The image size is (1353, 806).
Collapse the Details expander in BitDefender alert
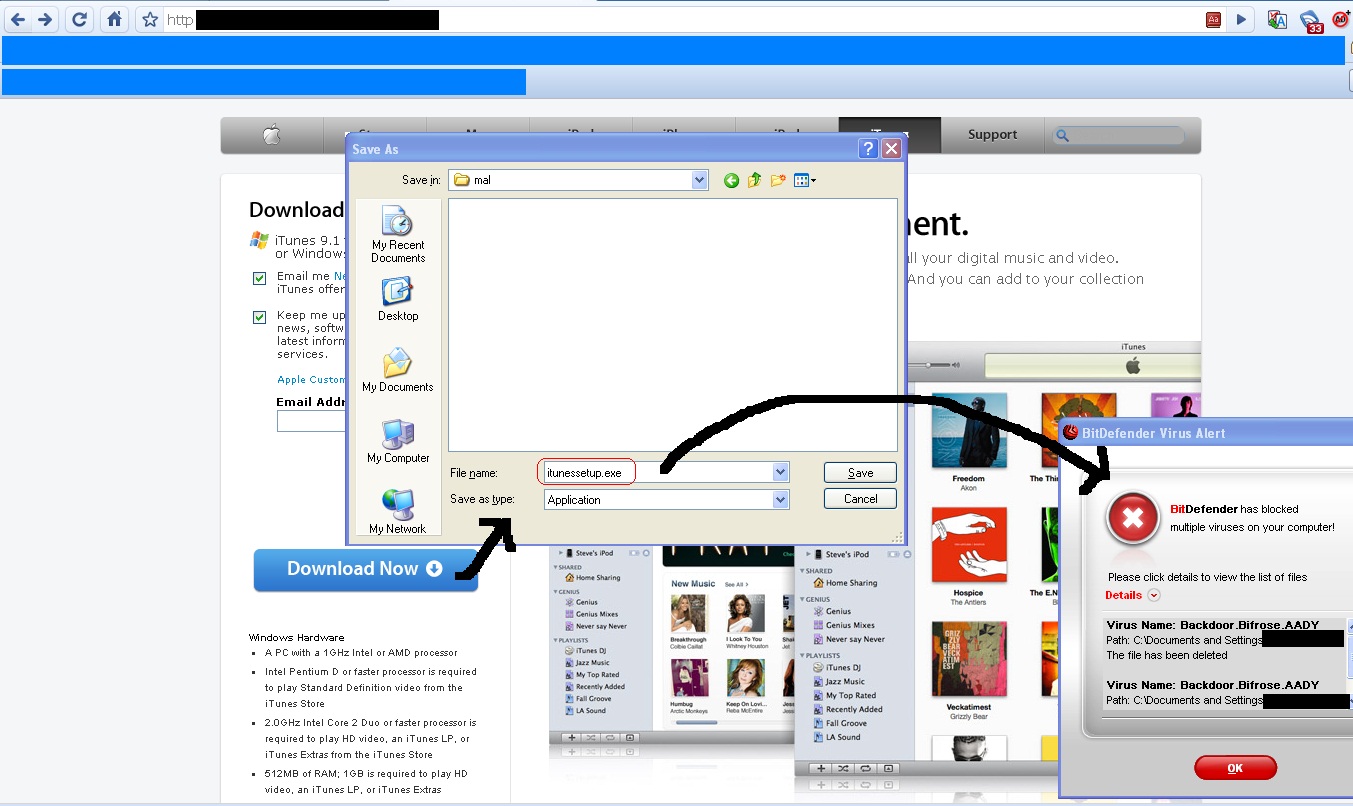coord(1154,595)
